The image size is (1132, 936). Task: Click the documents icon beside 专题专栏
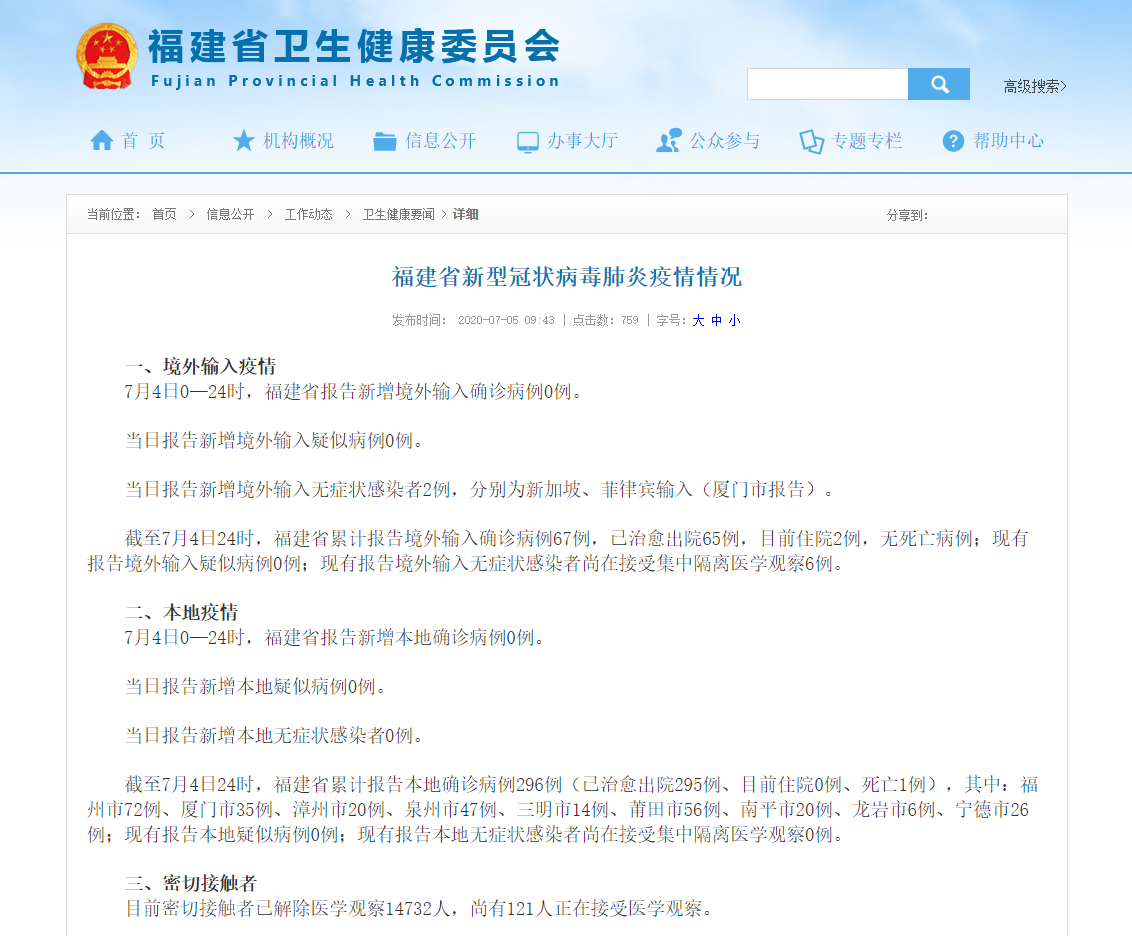[811, 142]
